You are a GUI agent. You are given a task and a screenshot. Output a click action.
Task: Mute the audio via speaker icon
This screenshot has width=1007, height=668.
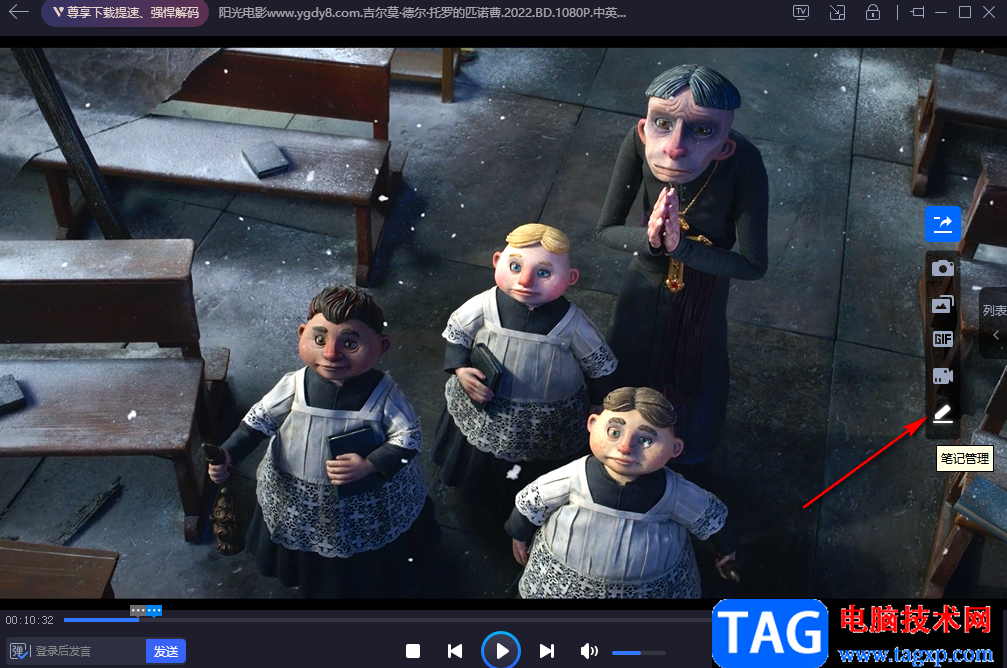589,651
